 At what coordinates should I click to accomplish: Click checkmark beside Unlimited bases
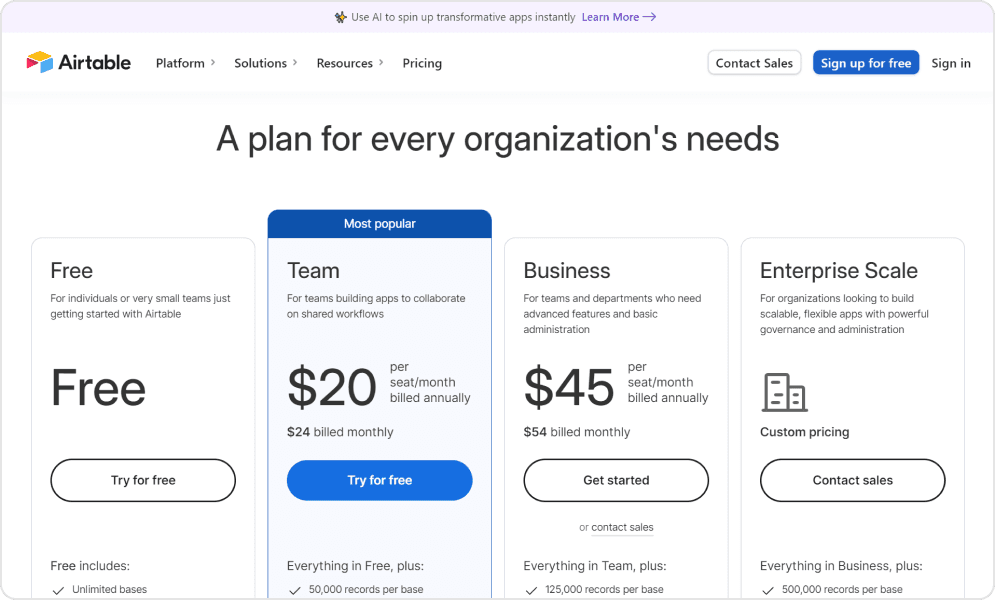(x=58, y=590)
